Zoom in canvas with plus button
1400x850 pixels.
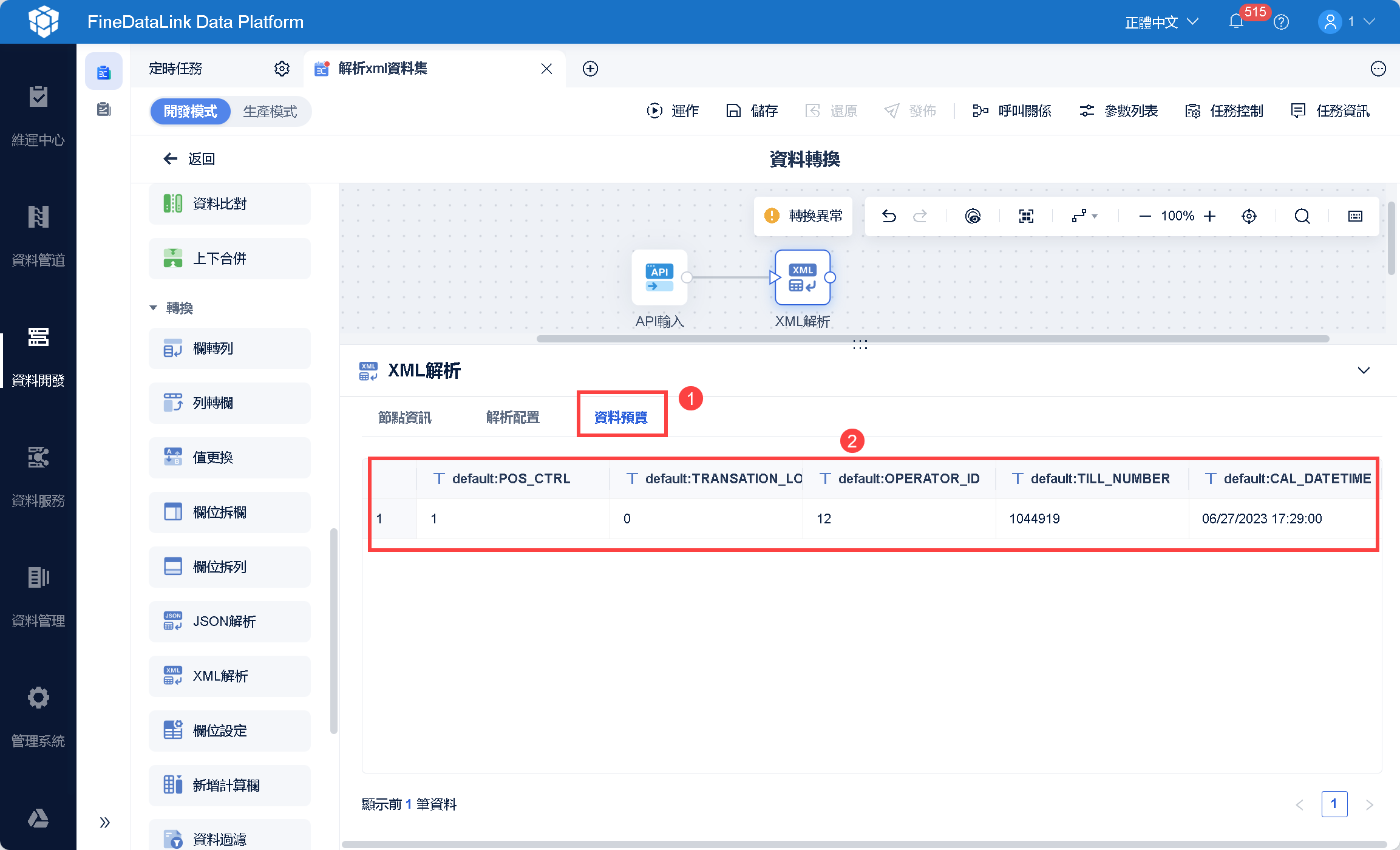(x=1209, y=216)
